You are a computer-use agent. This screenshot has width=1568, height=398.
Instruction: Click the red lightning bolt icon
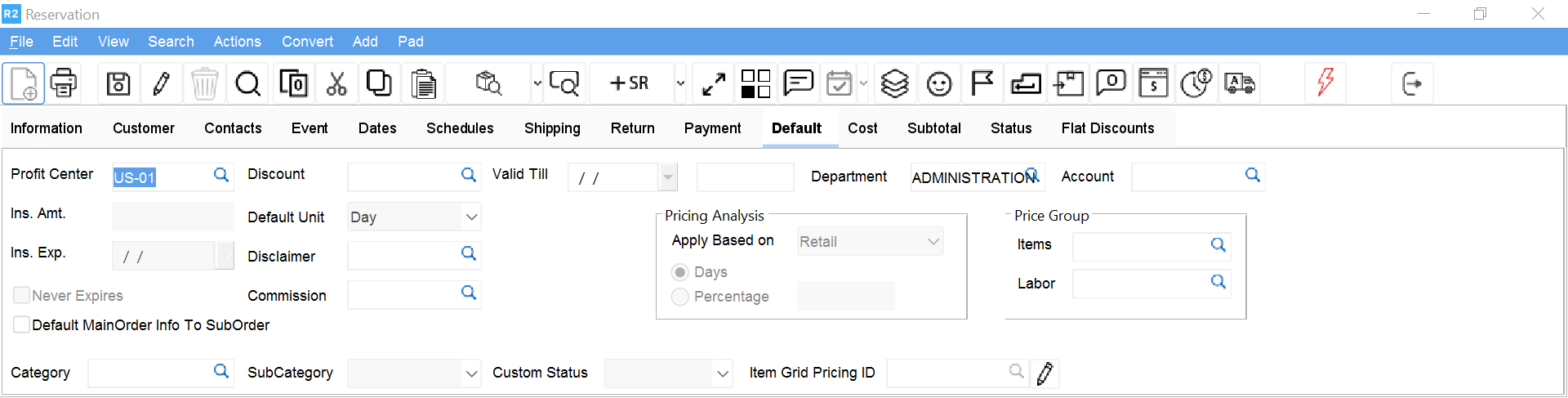[x=1325, y=83]
